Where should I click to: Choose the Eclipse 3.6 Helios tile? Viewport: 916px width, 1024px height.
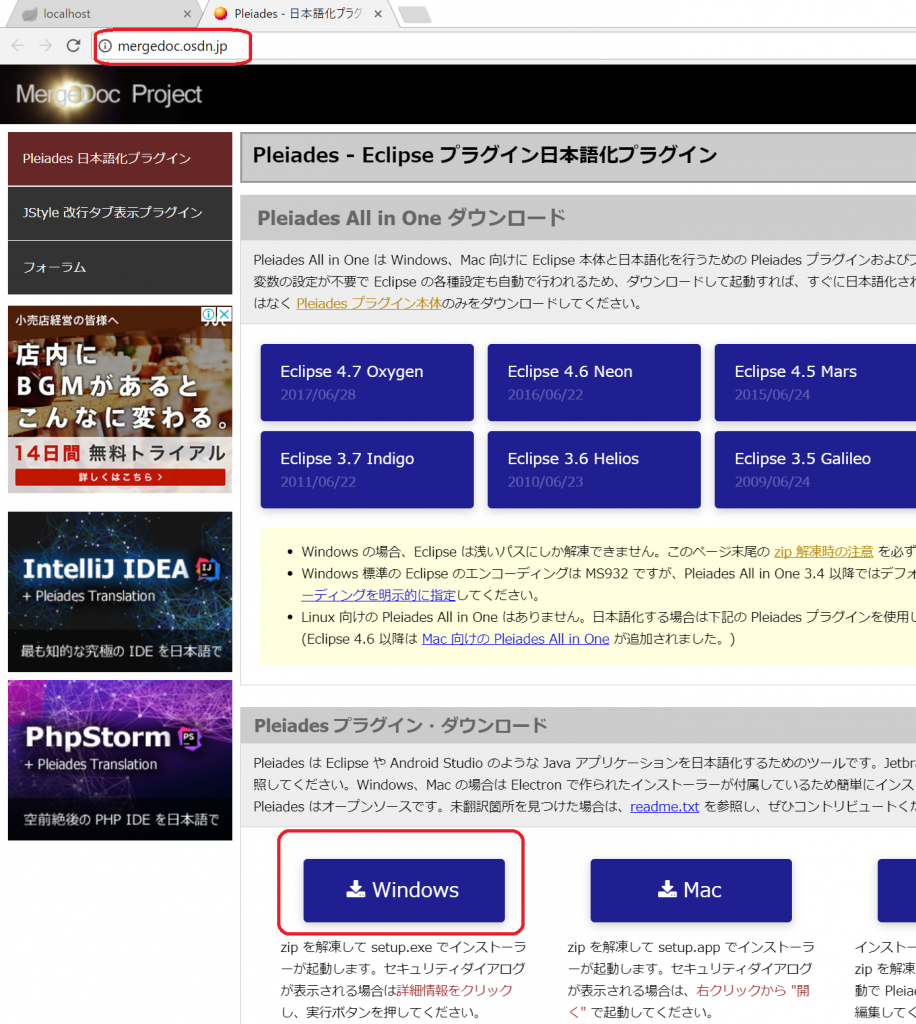[x=594, y=469]
